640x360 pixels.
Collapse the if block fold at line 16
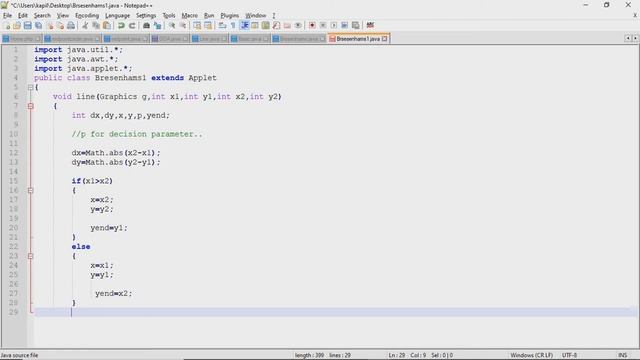coord(31,191)
